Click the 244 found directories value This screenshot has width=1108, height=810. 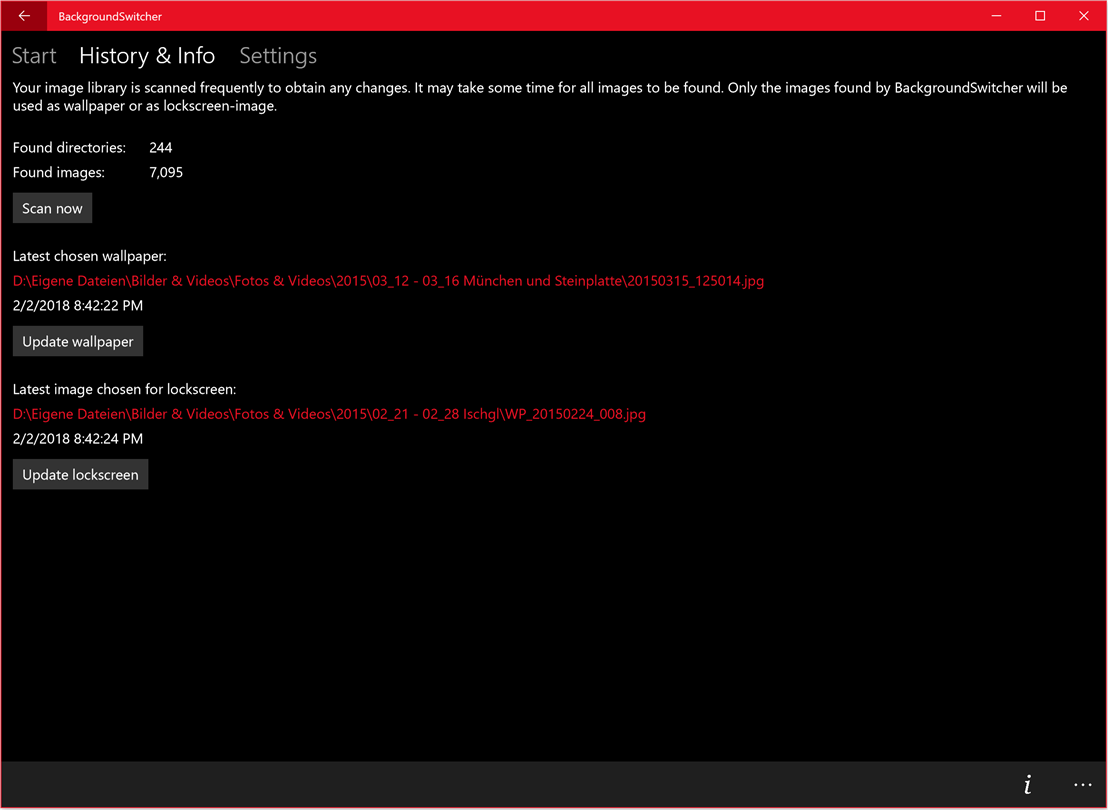point(160,148)
